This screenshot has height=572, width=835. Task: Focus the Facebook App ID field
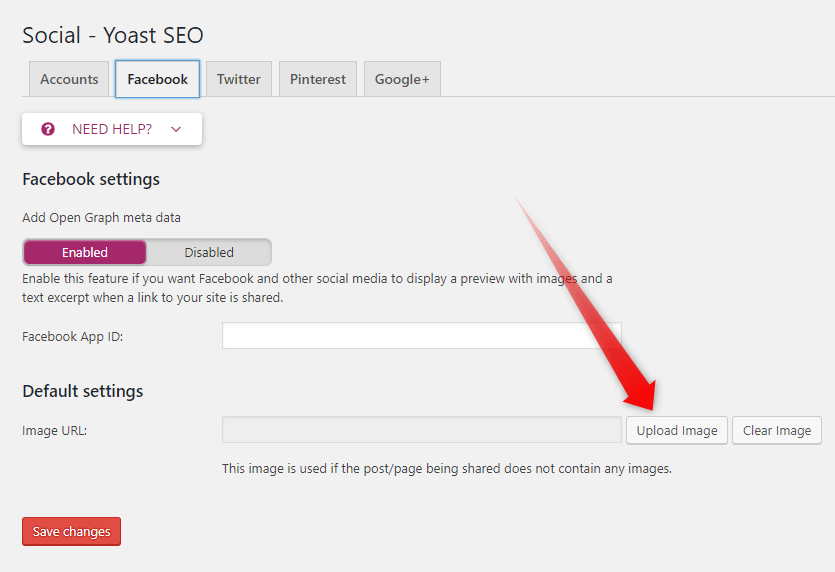tap(421, 336)
